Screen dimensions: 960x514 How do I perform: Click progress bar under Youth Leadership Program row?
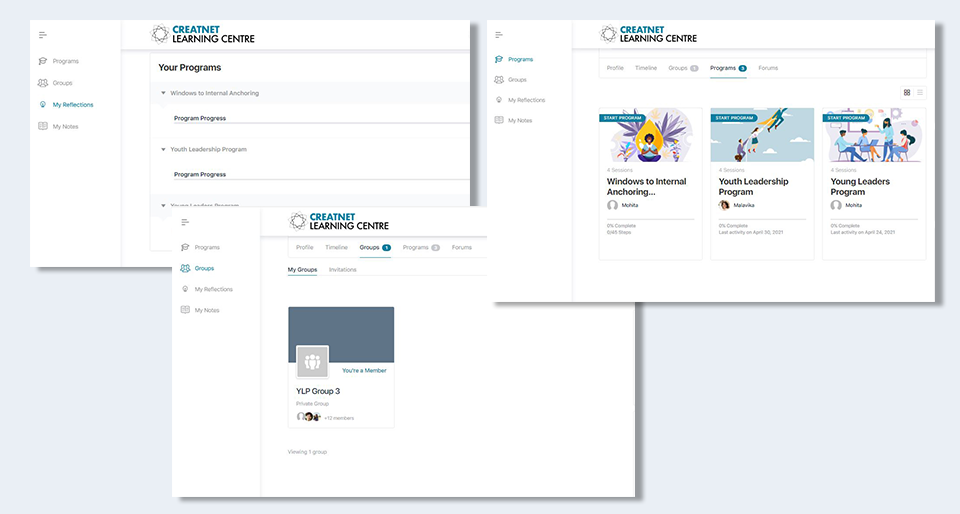point(322,179)
